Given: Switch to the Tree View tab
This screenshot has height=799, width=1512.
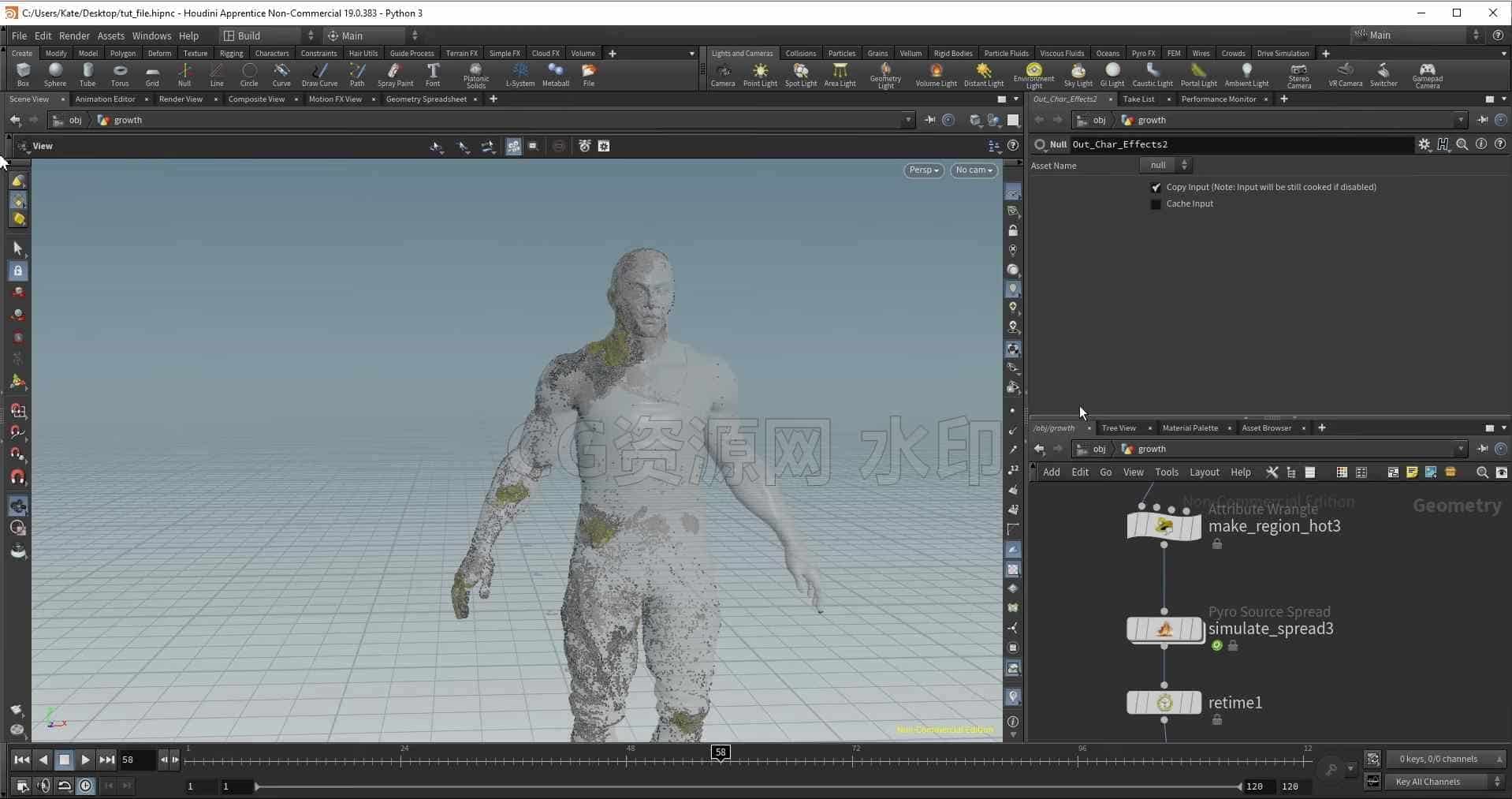Looking at the screenshot, I should (x=1118, y=428).
